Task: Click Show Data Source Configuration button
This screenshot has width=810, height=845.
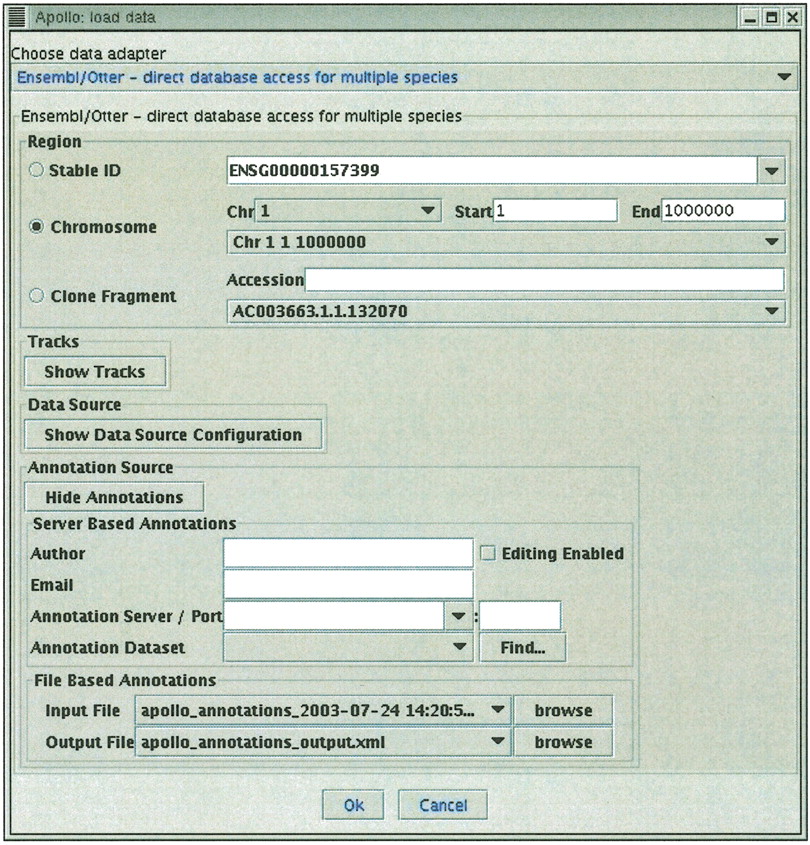Action: 173,435
